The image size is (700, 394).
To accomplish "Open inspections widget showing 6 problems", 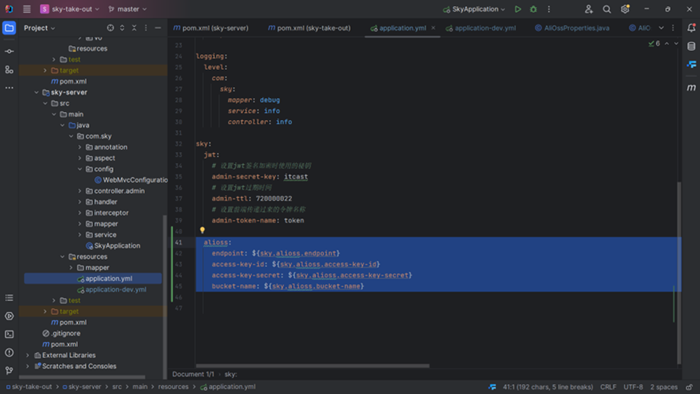I will tap(654, 43).
